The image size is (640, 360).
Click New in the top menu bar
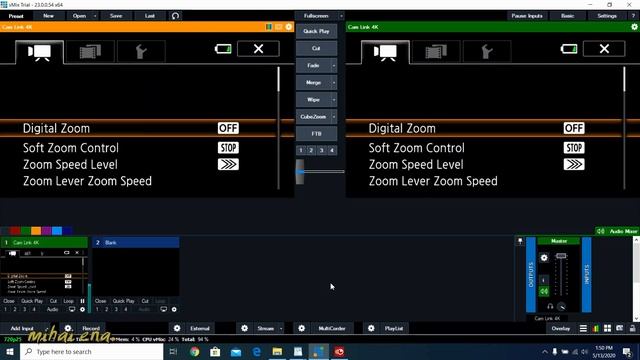point(49,16)
